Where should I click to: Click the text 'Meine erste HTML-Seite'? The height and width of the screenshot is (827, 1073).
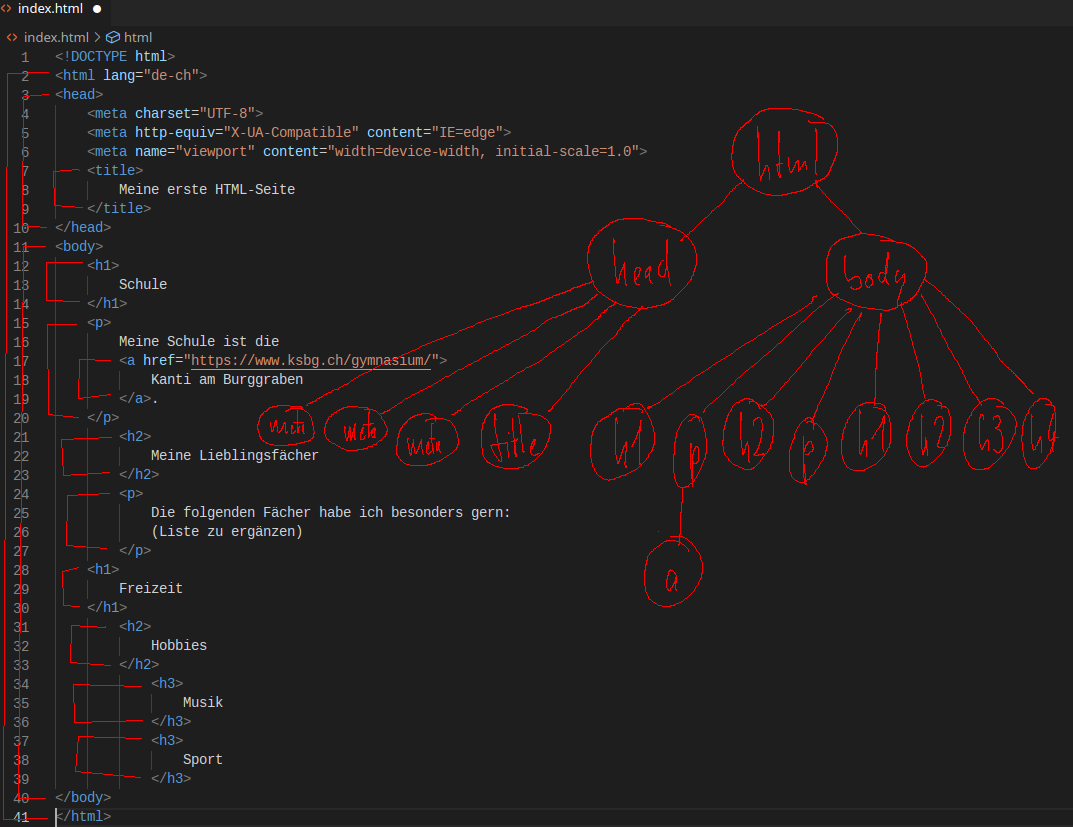pyautogui.click(x=207, y=189)
